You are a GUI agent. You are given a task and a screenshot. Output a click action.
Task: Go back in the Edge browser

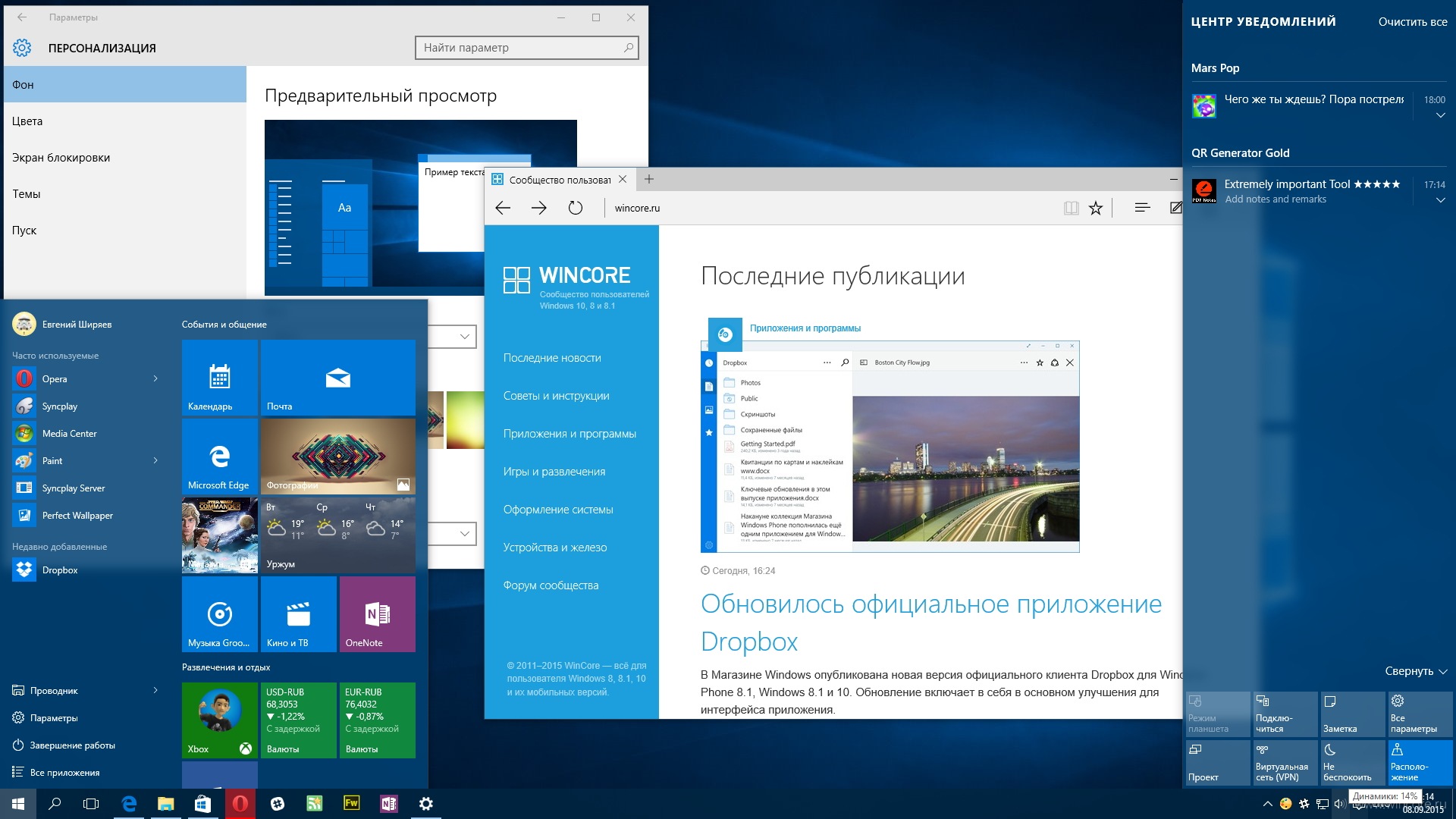(x=503, y=208)
